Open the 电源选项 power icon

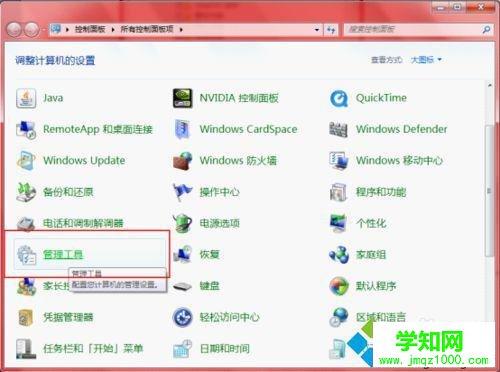tap(182, 223)
